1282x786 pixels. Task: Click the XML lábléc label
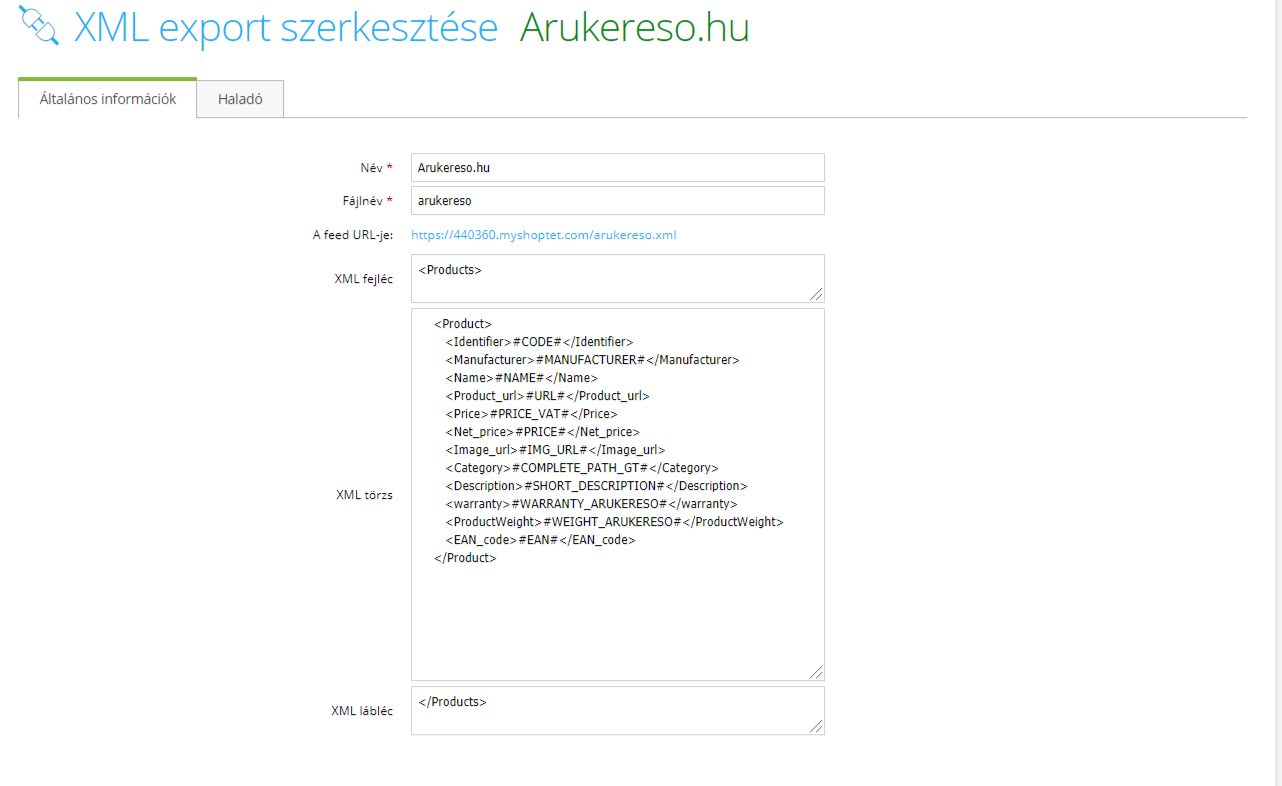(362, 711)
